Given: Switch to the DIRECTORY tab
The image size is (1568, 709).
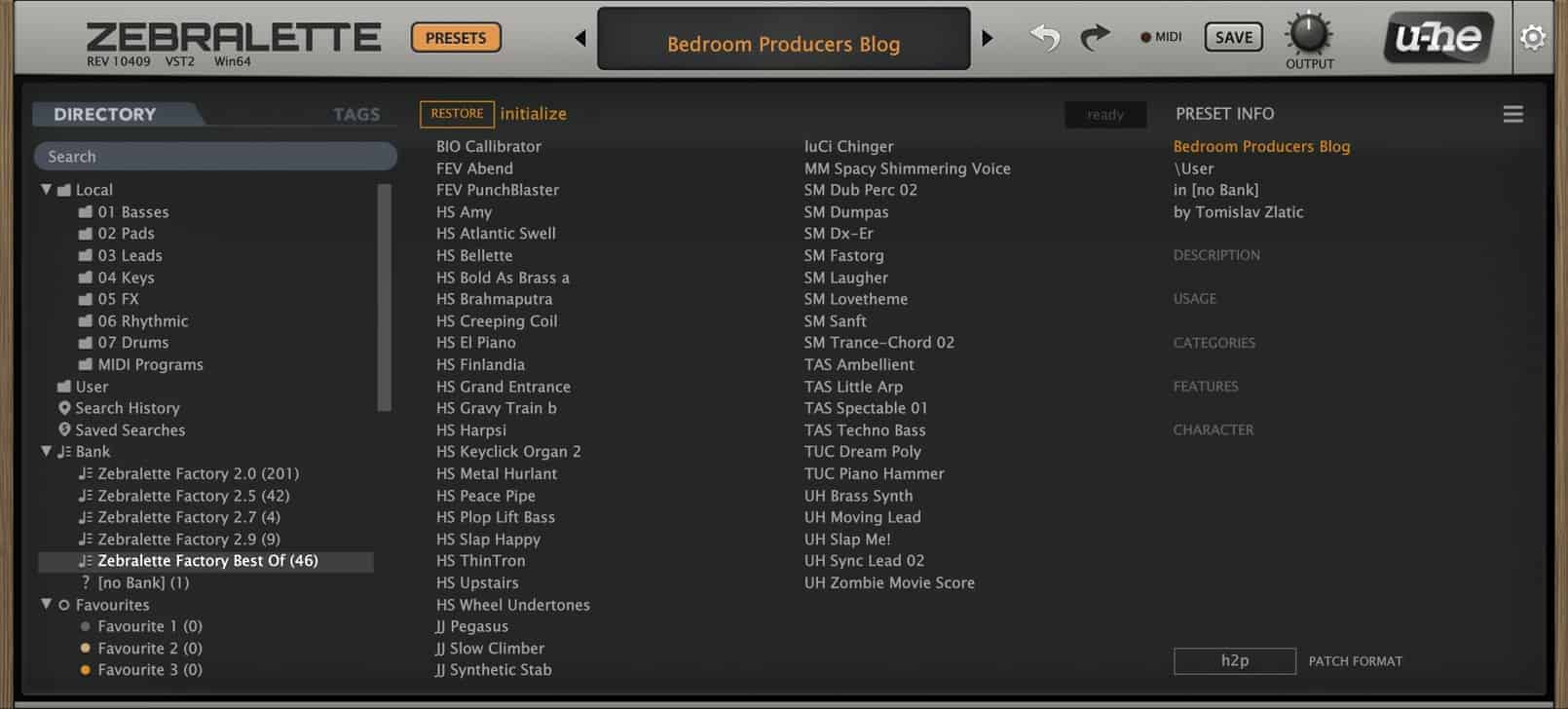Looking at the screenshot, I should click(x=105, y=114).
